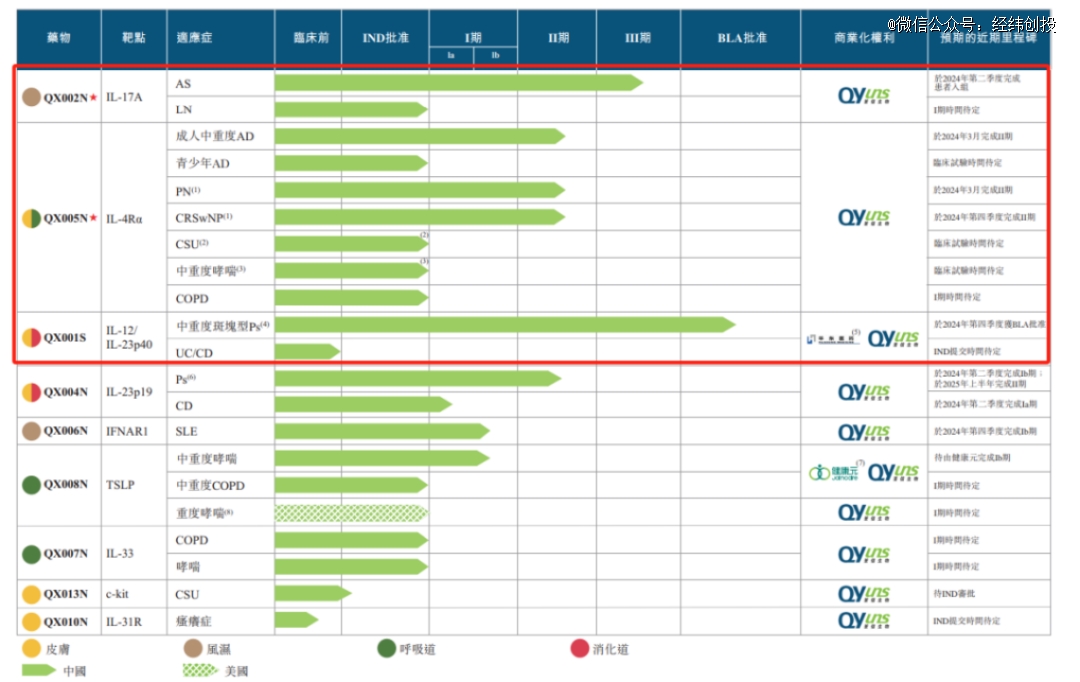Image resolution: width=1080 pixels, height=682 pixels.
Task: Click the green 呼吸道 legend circle
Action: 386,648
